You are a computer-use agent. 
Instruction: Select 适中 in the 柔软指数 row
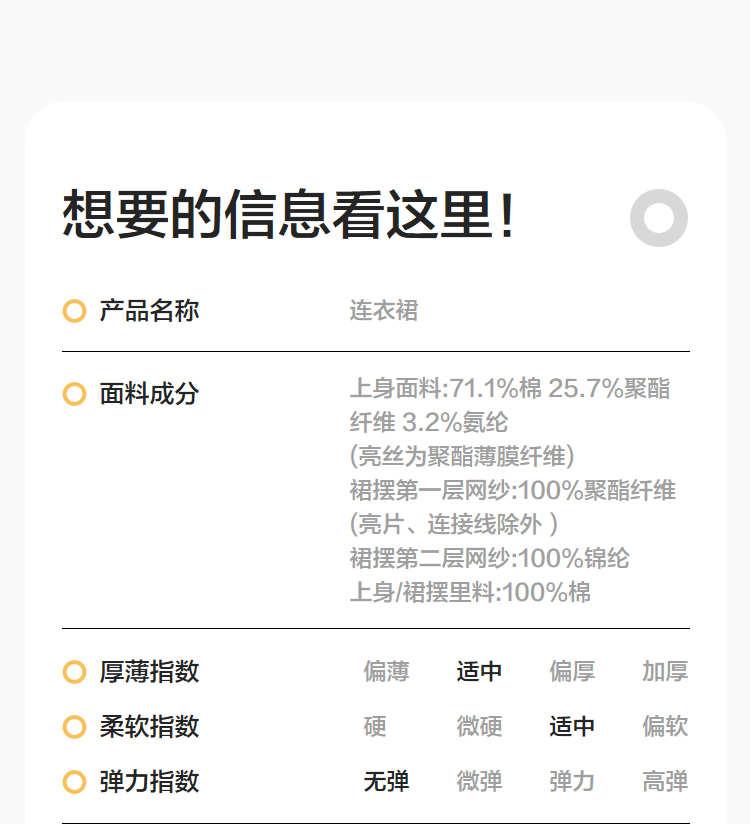pos(572,727)
